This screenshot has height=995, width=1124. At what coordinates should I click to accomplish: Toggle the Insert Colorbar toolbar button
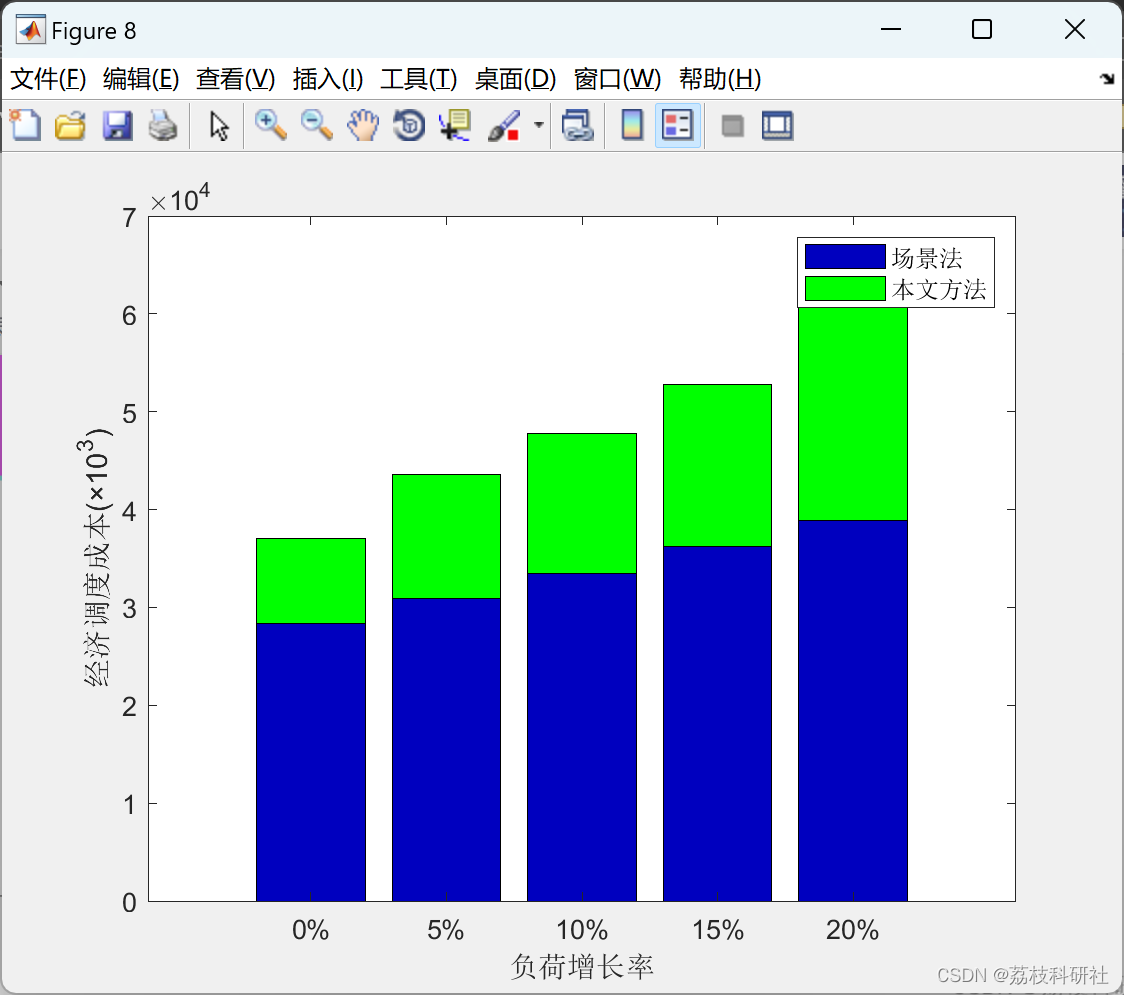pos(632,126)
